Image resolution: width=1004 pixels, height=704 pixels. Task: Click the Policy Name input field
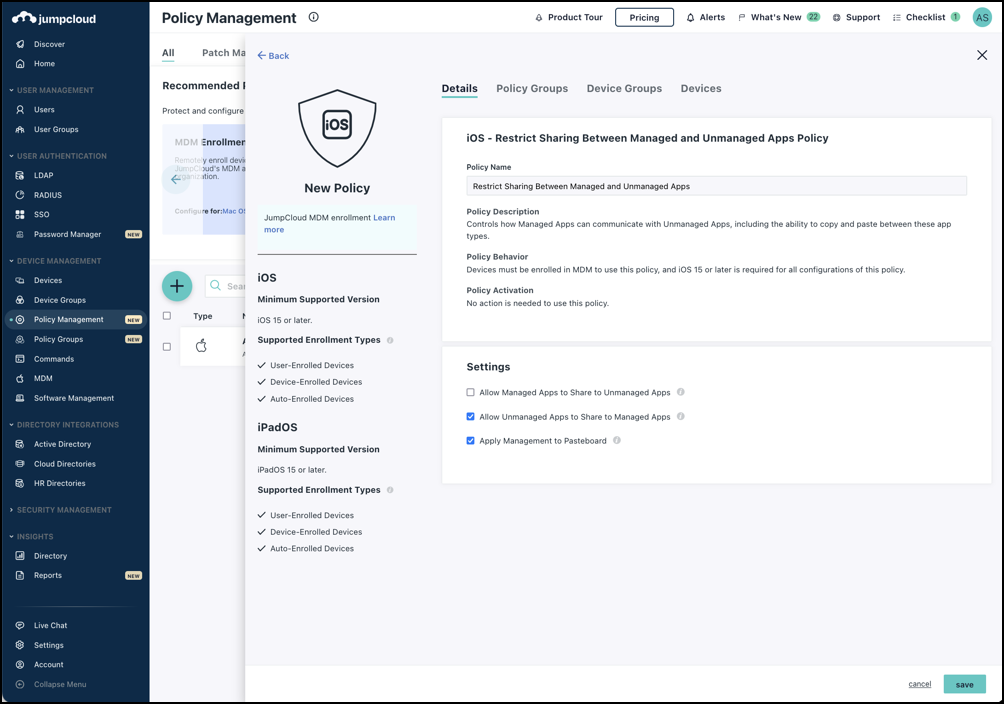[716, 186]
